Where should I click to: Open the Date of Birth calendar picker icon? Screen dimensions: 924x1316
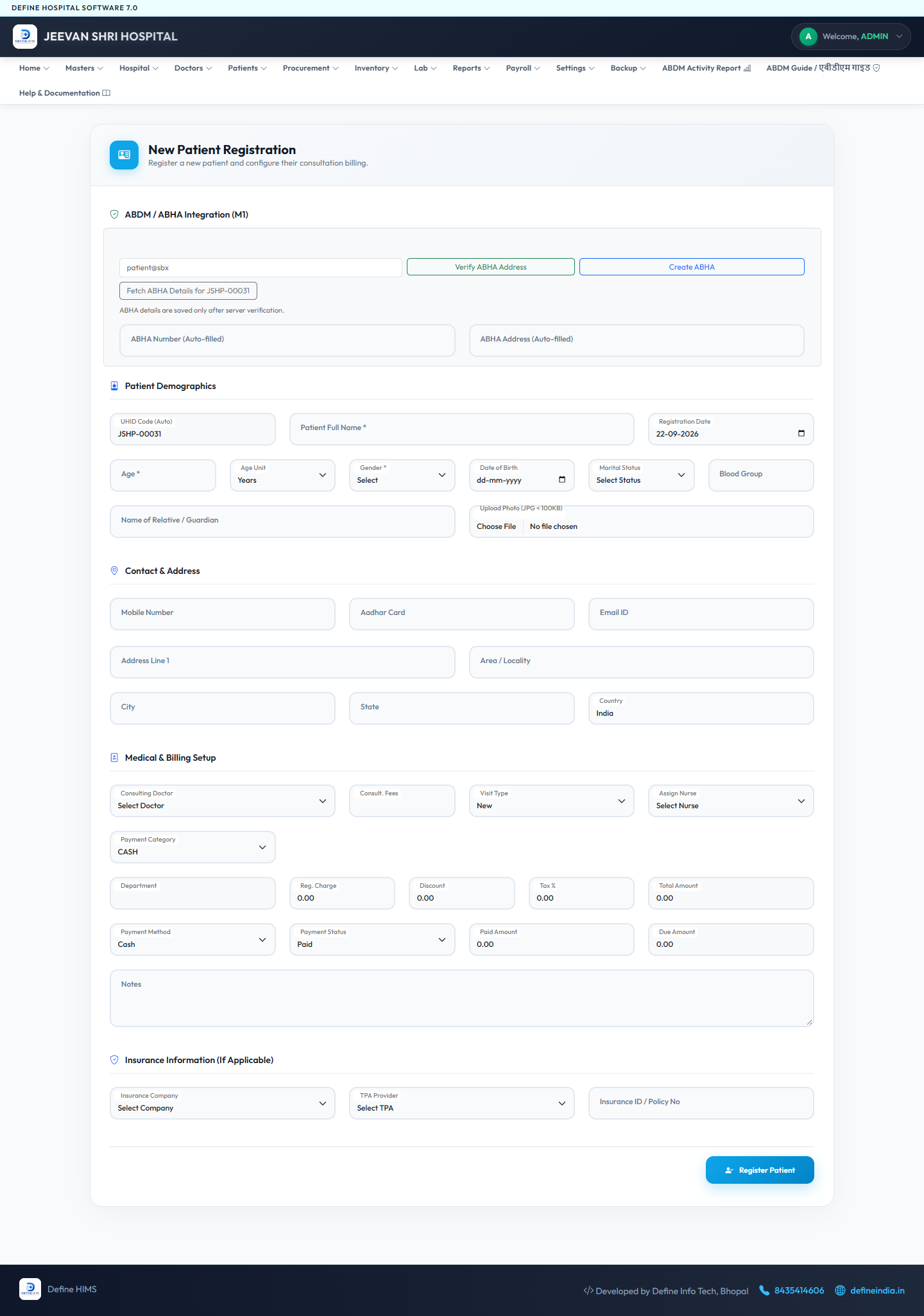coord(562,480)
